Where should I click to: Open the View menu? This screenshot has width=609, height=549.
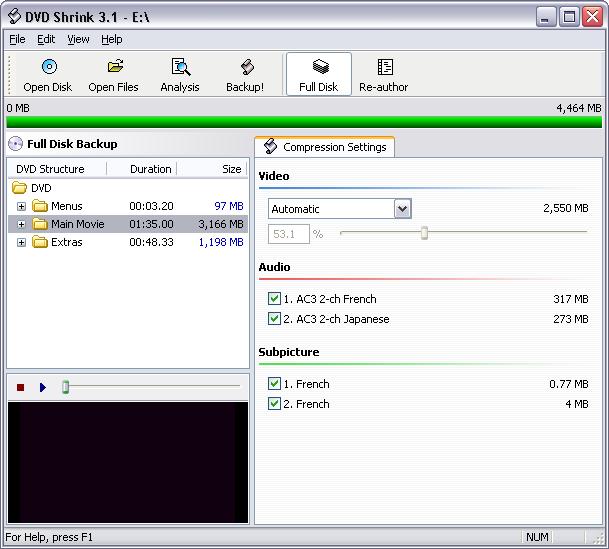point(78,39)
